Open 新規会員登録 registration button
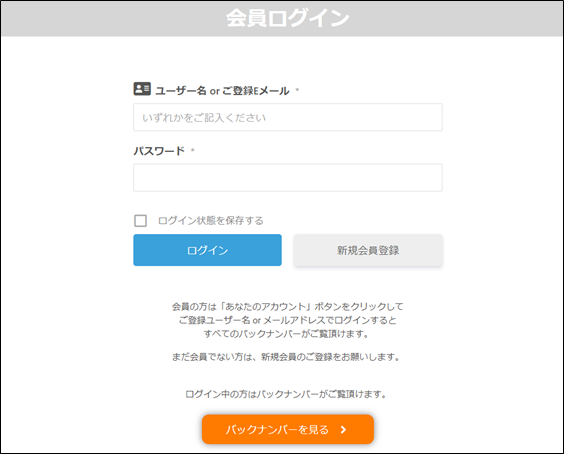Image resolution: width=564 pixels, height=454 pixels. coord(368,250)
